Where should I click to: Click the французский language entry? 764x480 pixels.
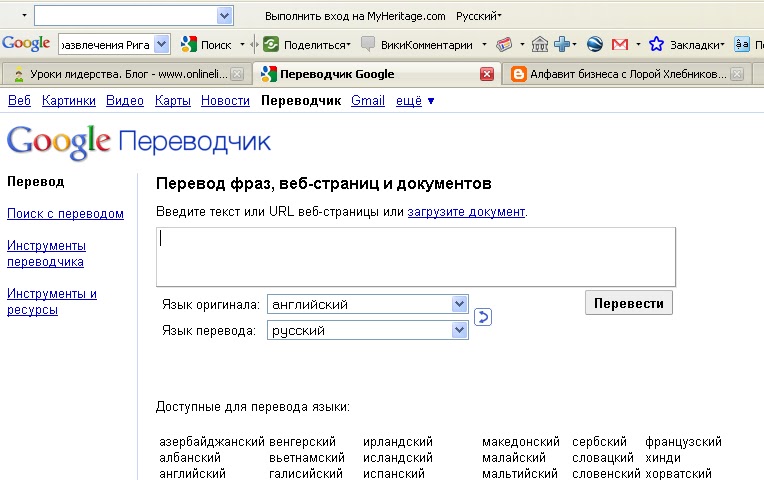(x=683, y=442)
